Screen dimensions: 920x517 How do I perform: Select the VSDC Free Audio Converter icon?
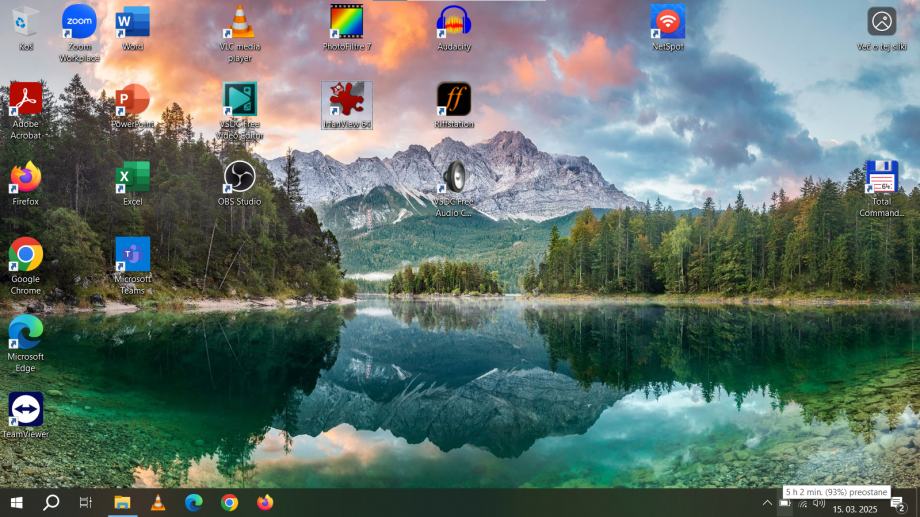click(x=454, y=188)
